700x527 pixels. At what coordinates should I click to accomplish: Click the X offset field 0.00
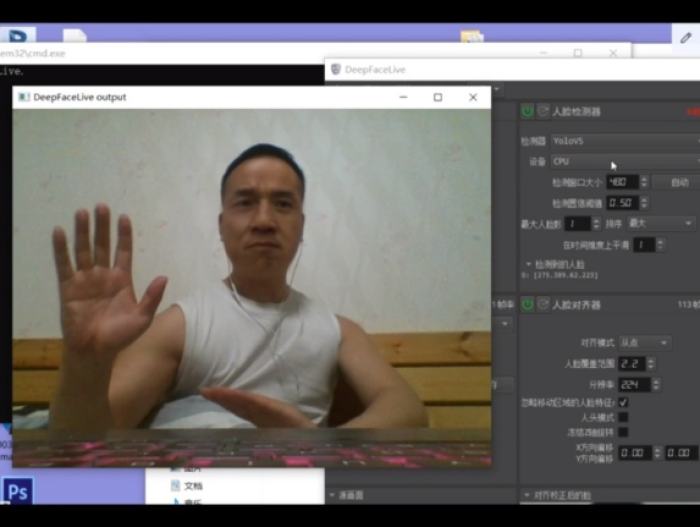coord(635,453)
